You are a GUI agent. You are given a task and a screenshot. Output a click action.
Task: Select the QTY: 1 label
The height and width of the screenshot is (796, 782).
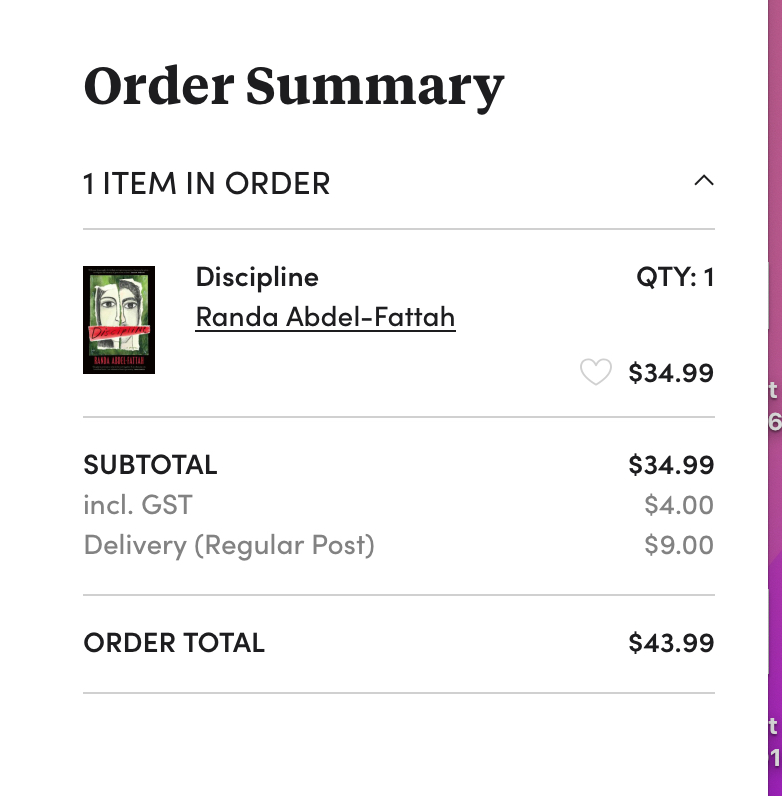tap(675, 277)
